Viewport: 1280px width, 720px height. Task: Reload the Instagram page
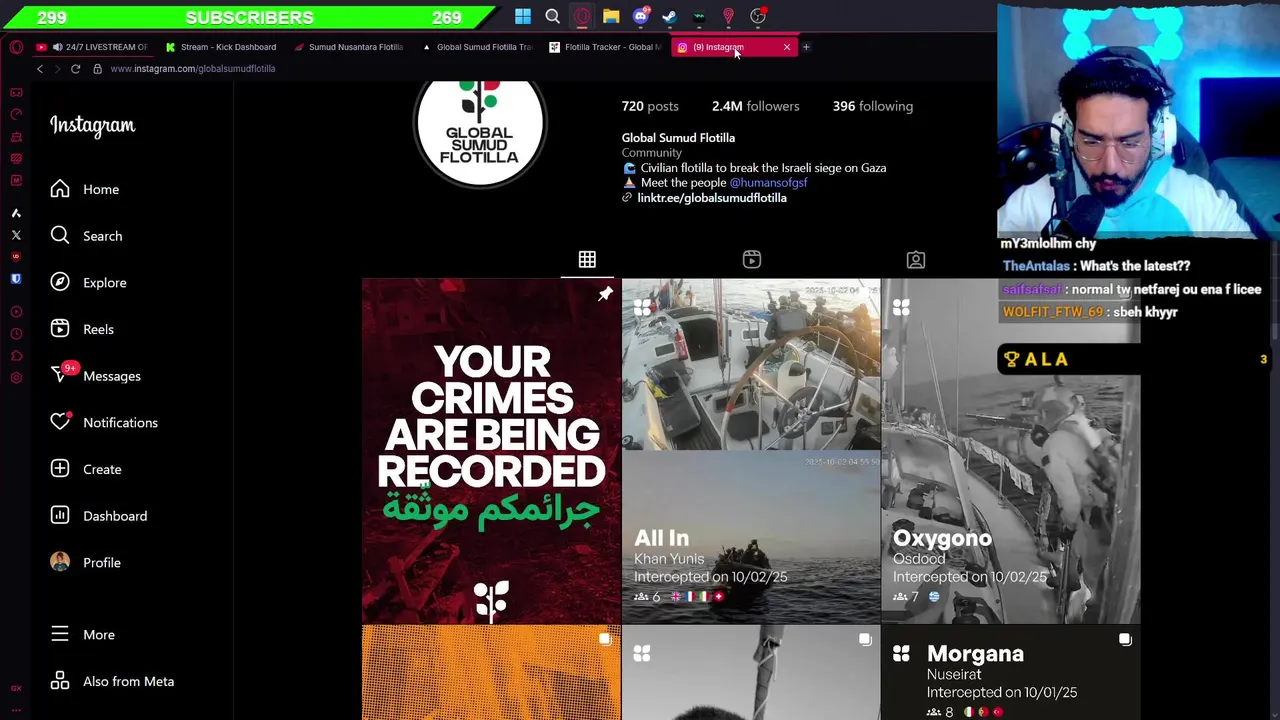click(75, 69)
